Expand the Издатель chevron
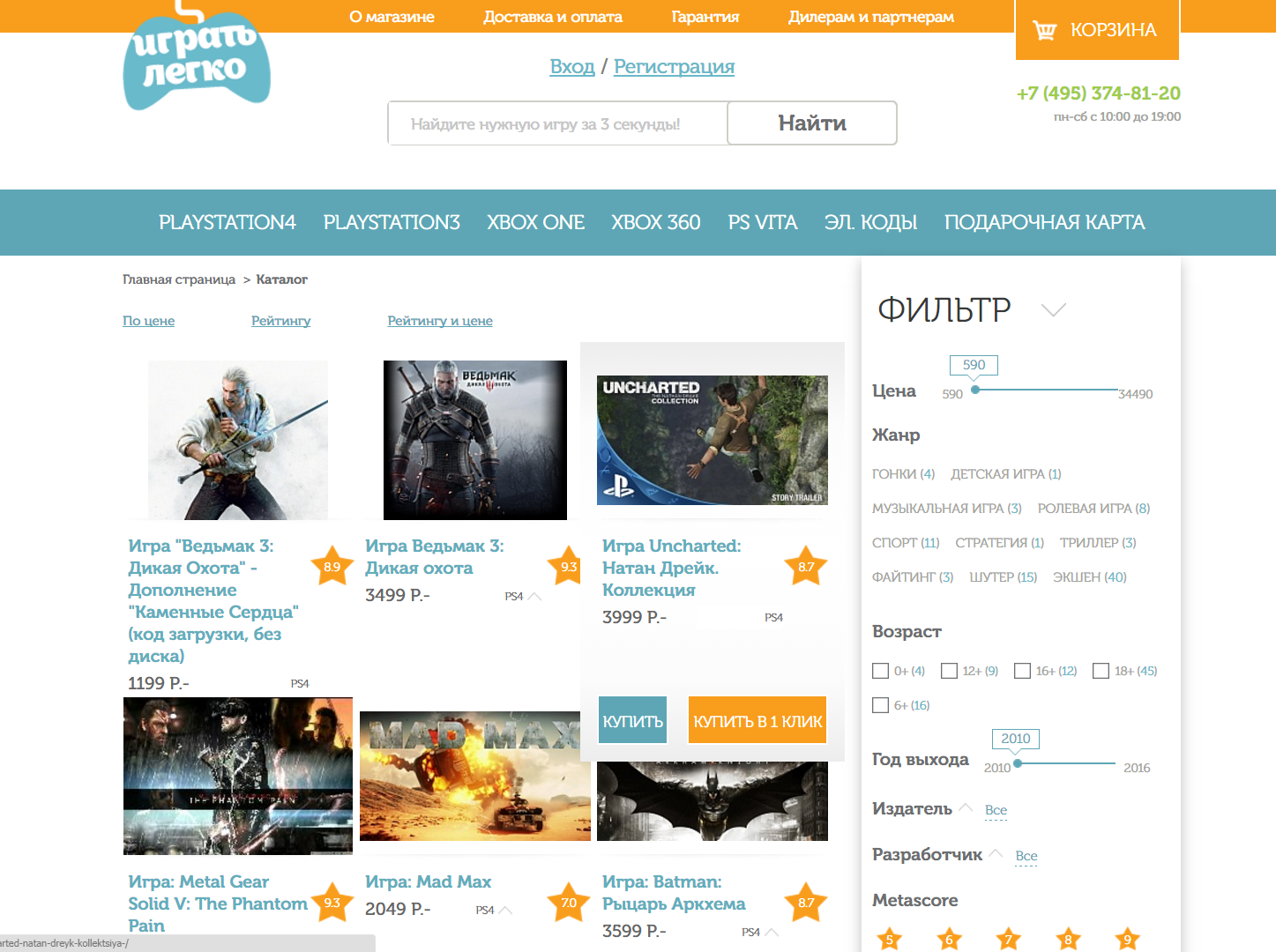Screen dimensions: 1276x952 tap(966, 807)
